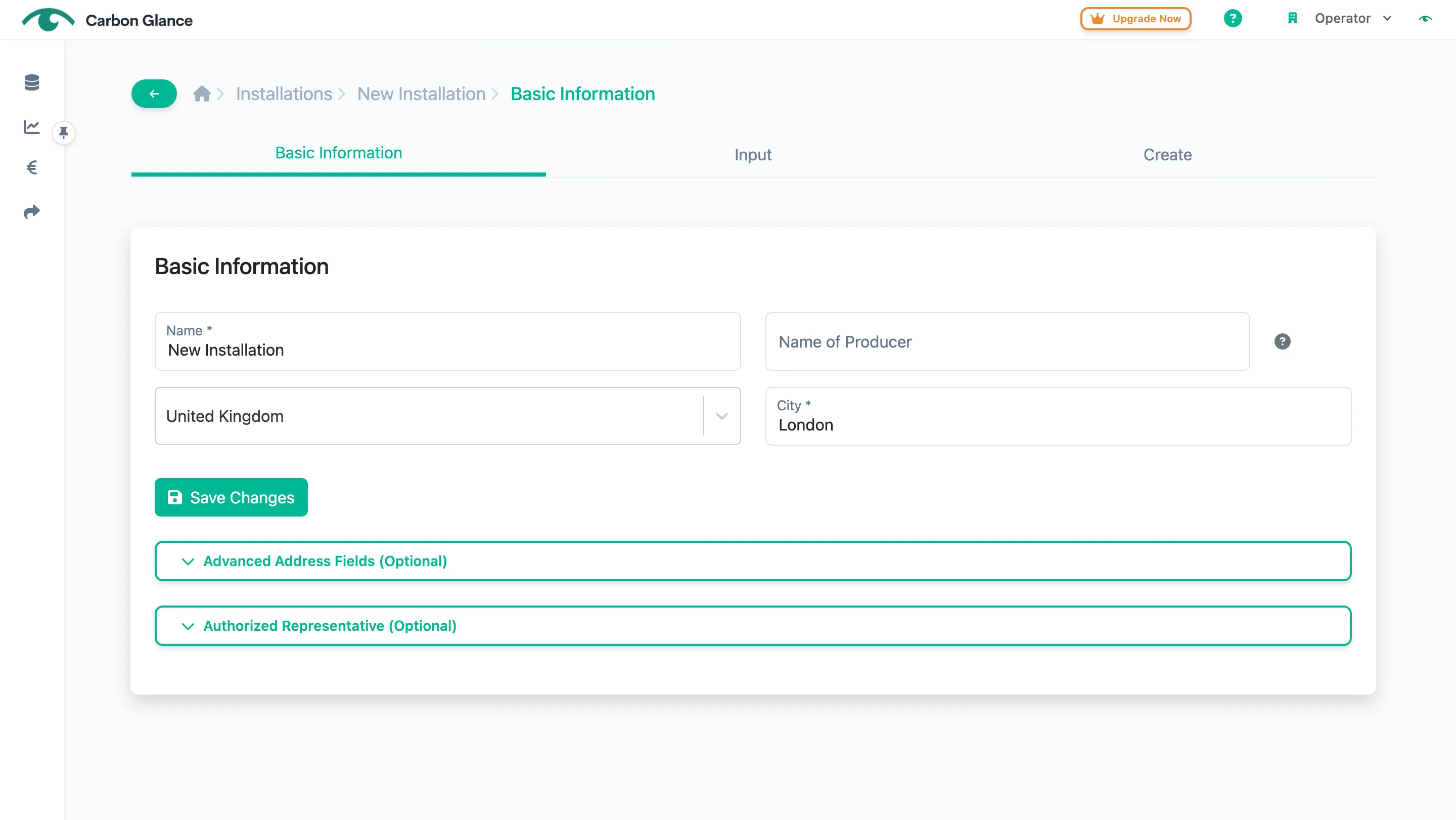
Task: Open help with the green question mark
Action: pos(1233,19)
